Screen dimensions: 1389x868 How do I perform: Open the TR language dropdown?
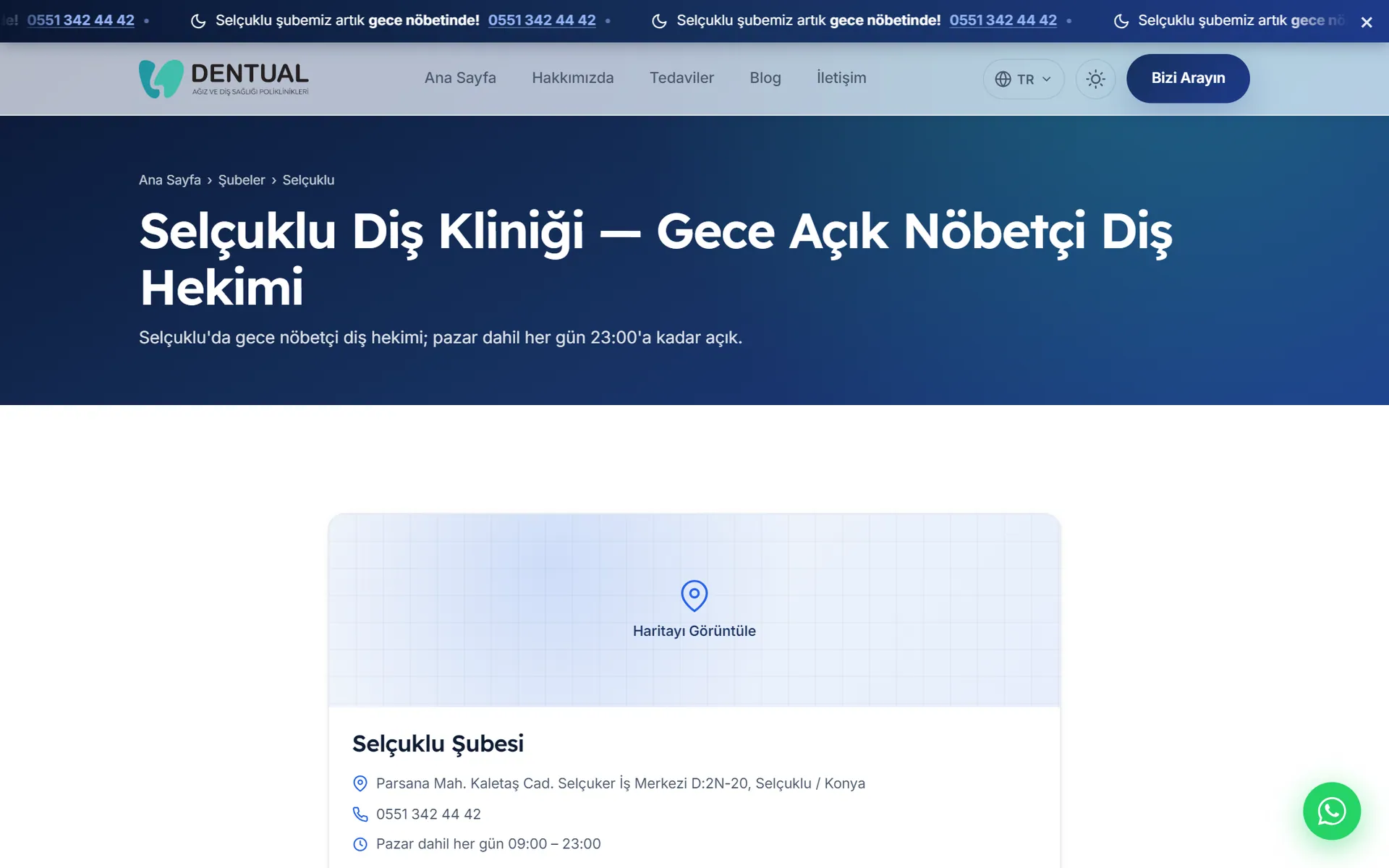(1023, 79)
